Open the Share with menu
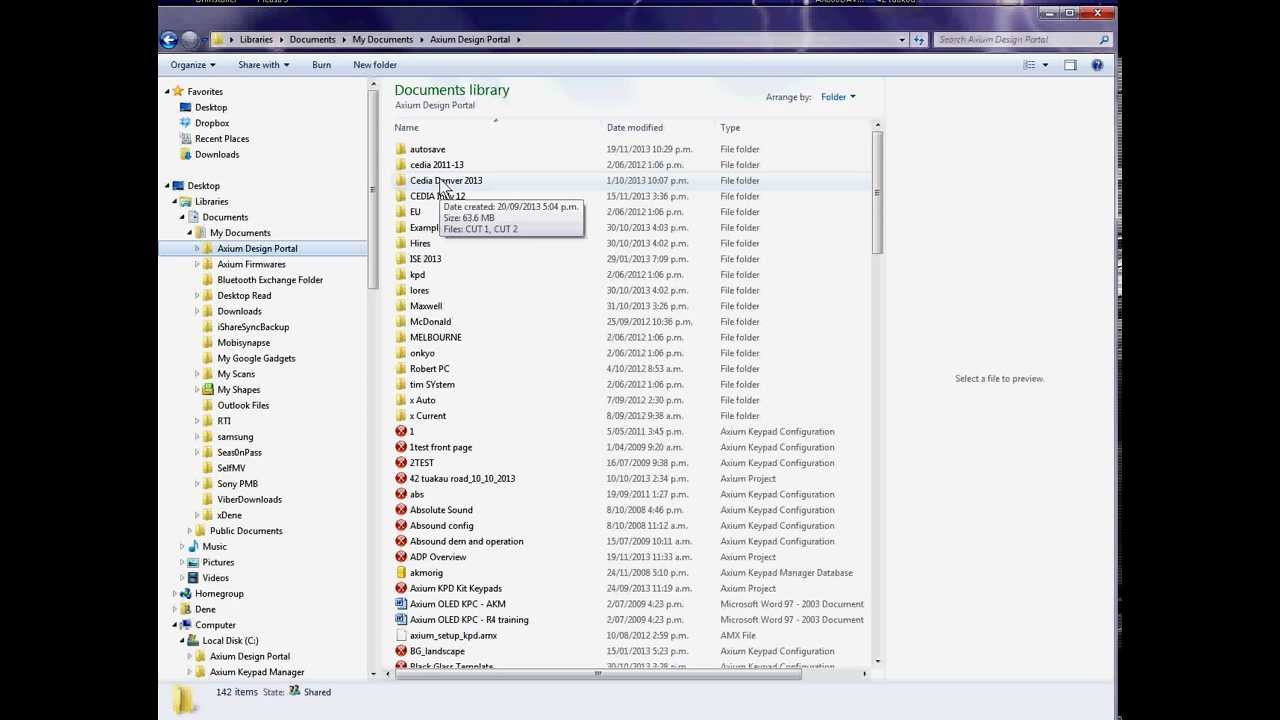This screenshot has height=720, width=1280. [263, 65]
